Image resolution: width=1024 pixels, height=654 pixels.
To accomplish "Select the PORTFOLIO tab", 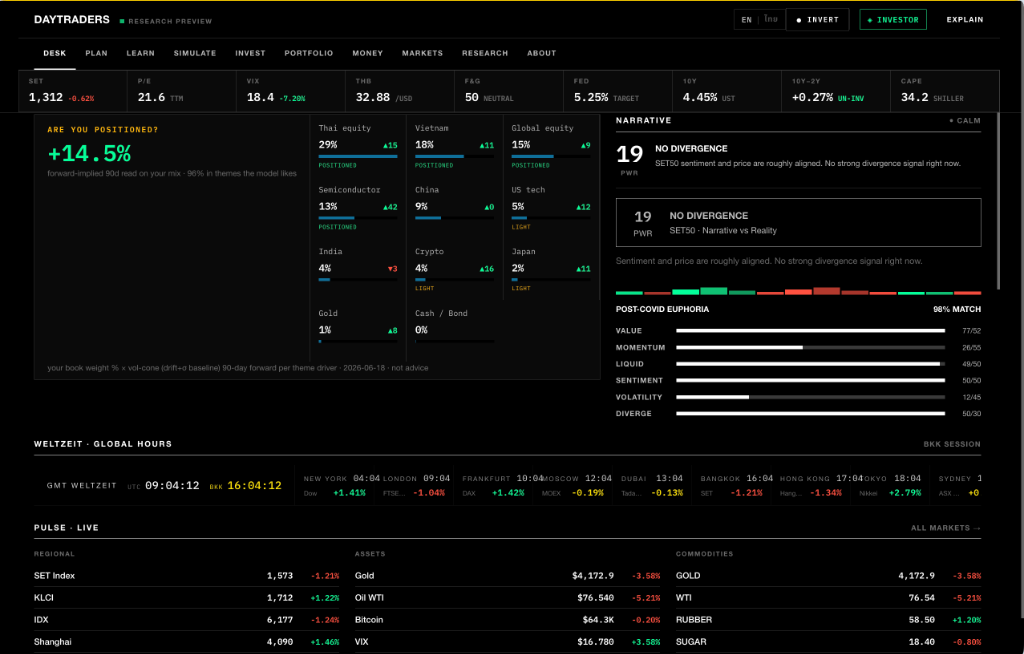I will pyautogui.click(x=308, y=53).
